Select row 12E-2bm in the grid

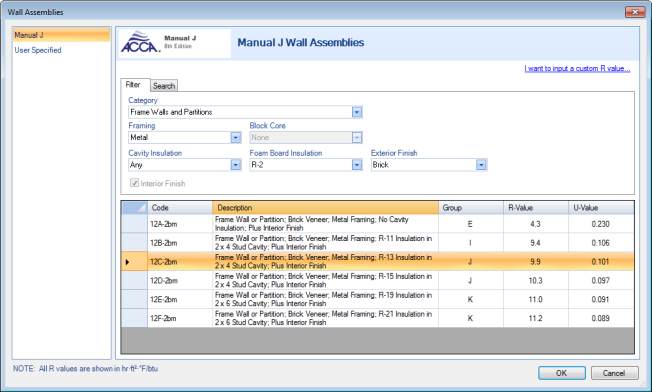pos(378,299)
